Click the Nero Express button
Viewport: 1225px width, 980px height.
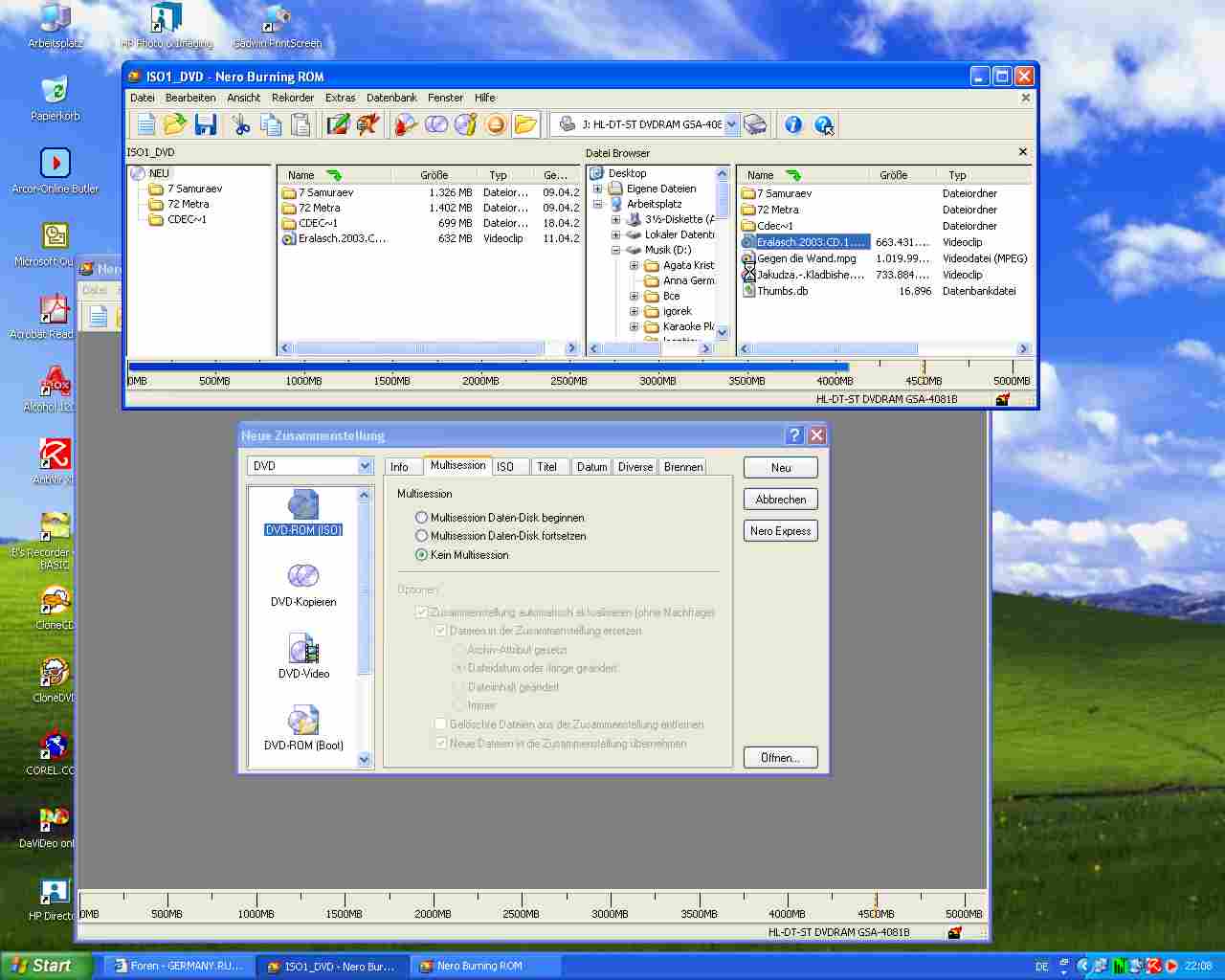click(781, 531)
